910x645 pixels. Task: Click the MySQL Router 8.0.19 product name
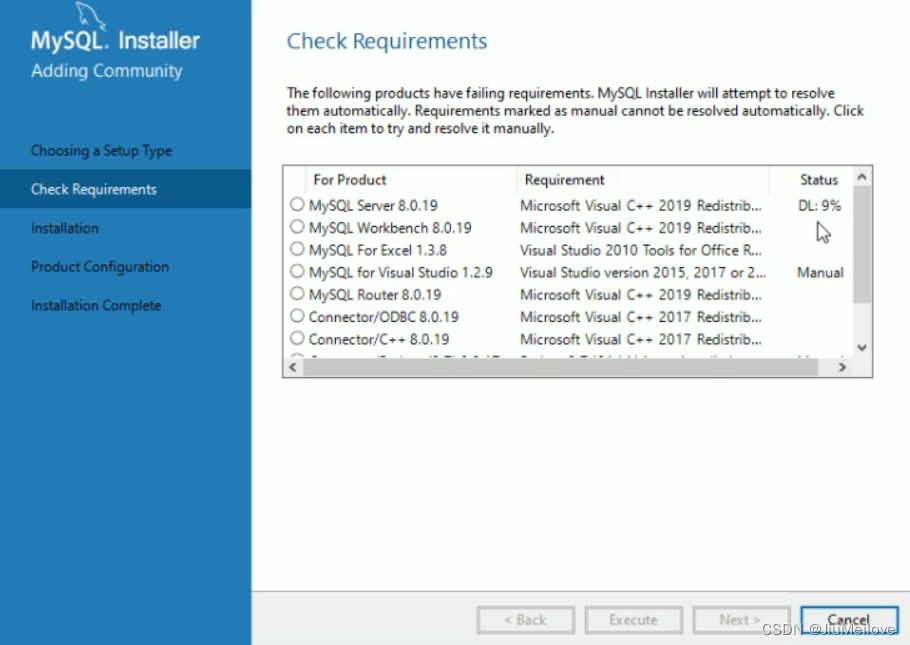pos(375,295)
